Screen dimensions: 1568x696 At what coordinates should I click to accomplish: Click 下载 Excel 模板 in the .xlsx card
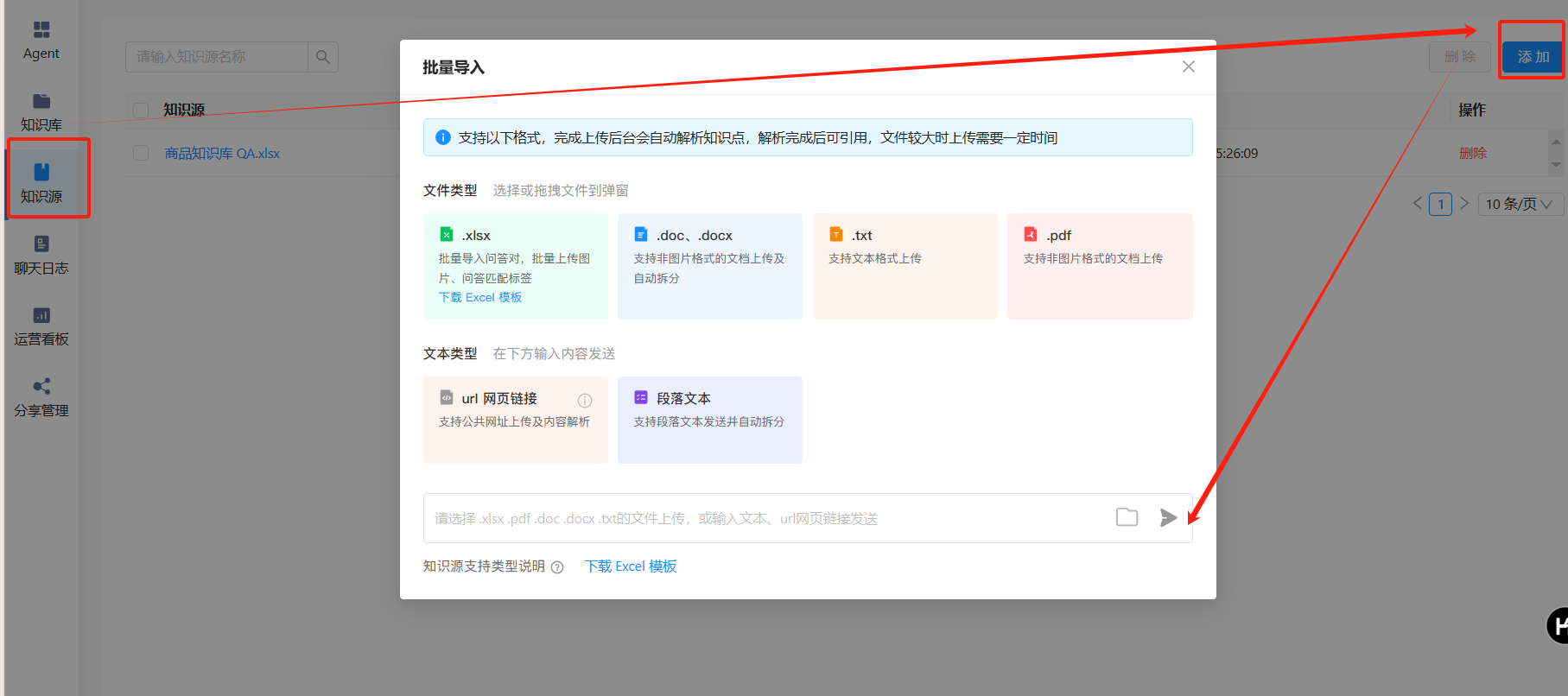tap(480, 297)
